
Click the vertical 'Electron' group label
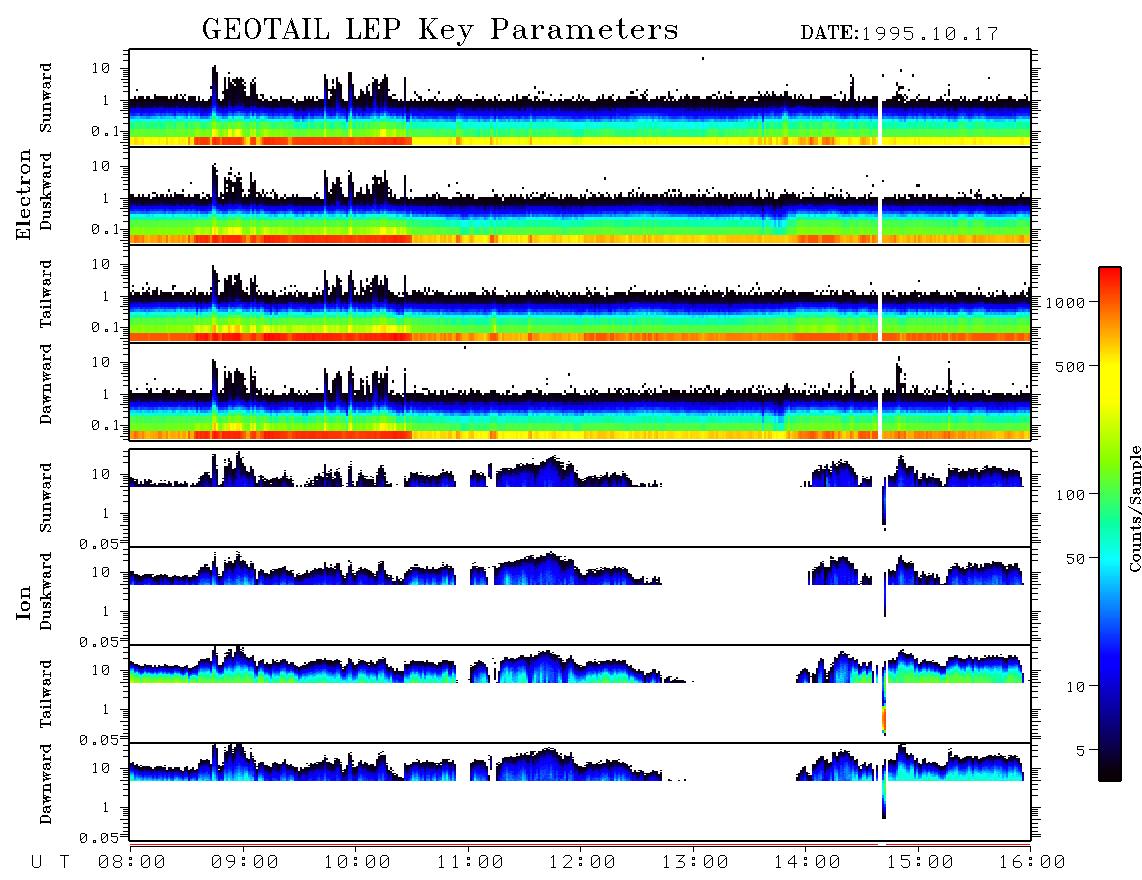pyautogui.click(x=23, y=194)
